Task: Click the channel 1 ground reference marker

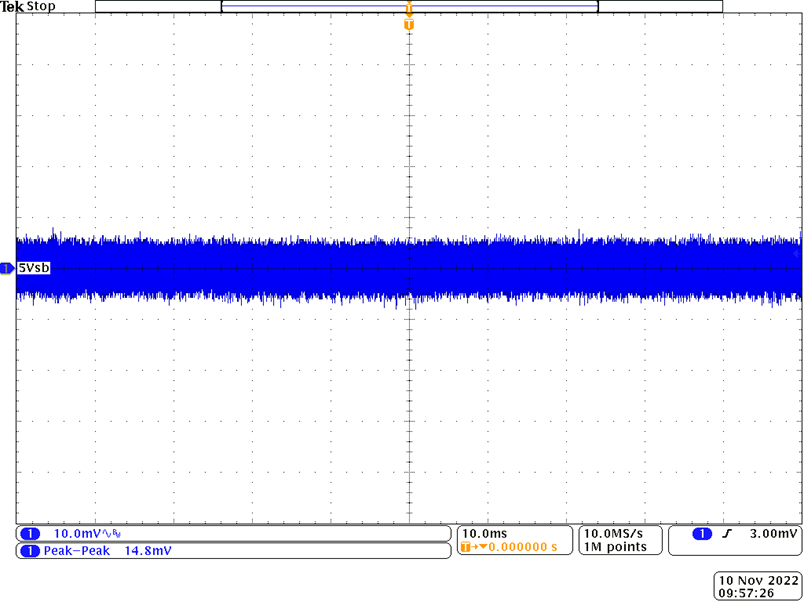Action: 7,268
